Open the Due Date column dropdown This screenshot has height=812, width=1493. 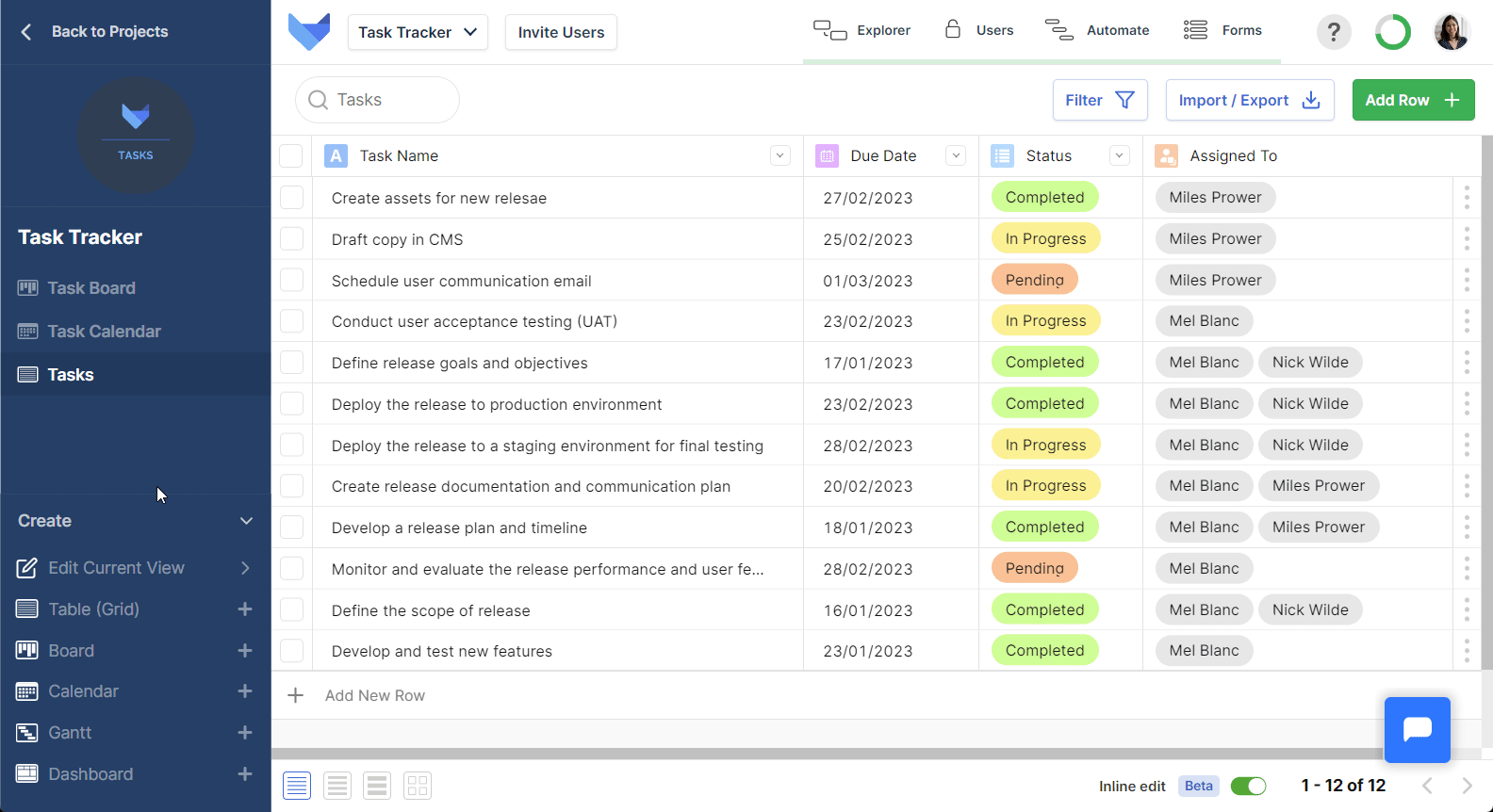click(956, 155)
